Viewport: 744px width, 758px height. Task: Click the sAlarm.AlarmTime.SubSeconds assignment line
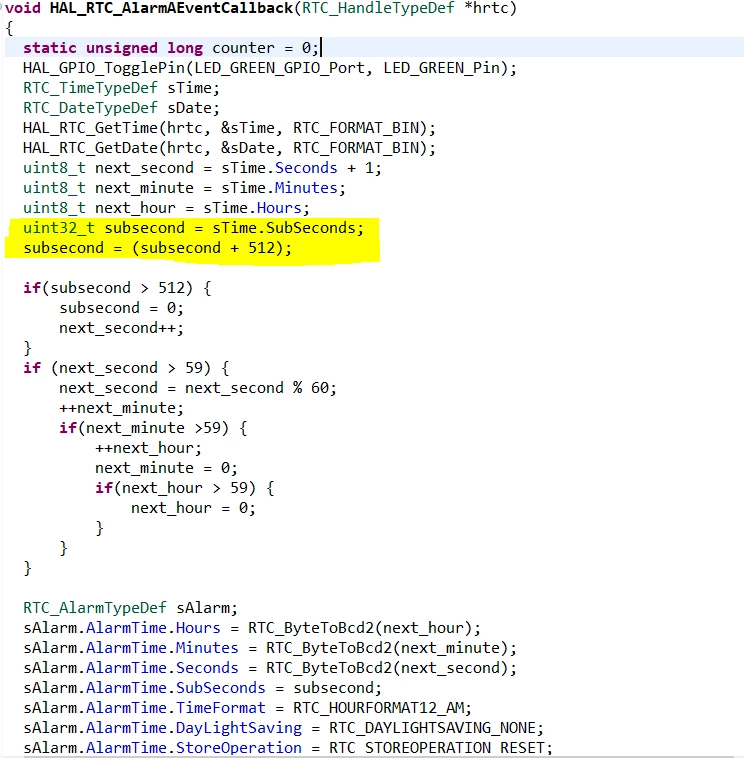[203, 688]
